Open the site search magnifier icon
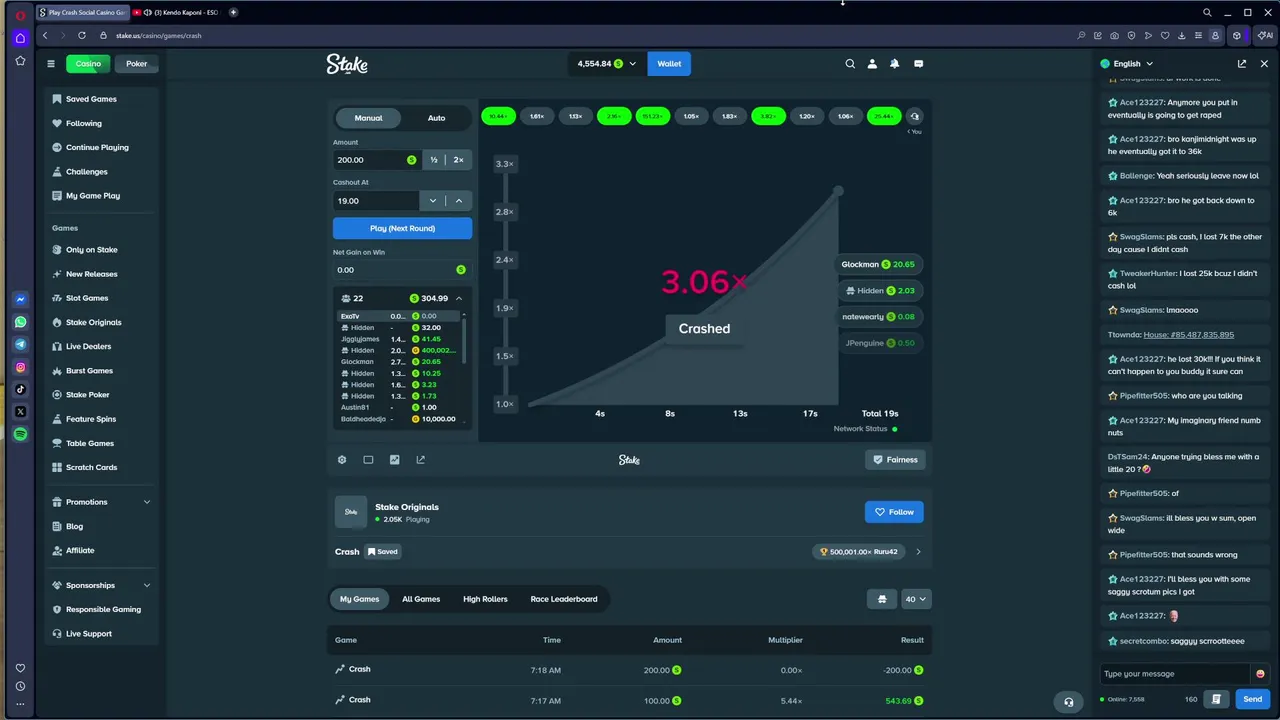The image size is (1280, 720). pyautogui.click(x=850, y=64)
